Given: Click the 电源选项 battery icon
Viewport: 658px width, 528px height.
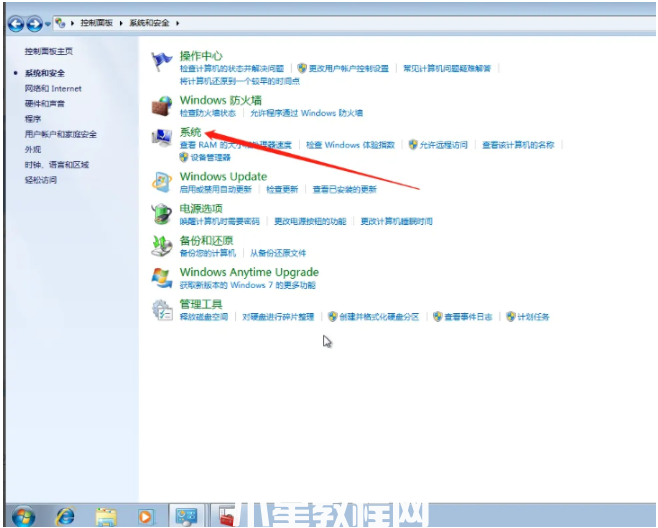Looking at the screenshot, I should click(162, 214).
